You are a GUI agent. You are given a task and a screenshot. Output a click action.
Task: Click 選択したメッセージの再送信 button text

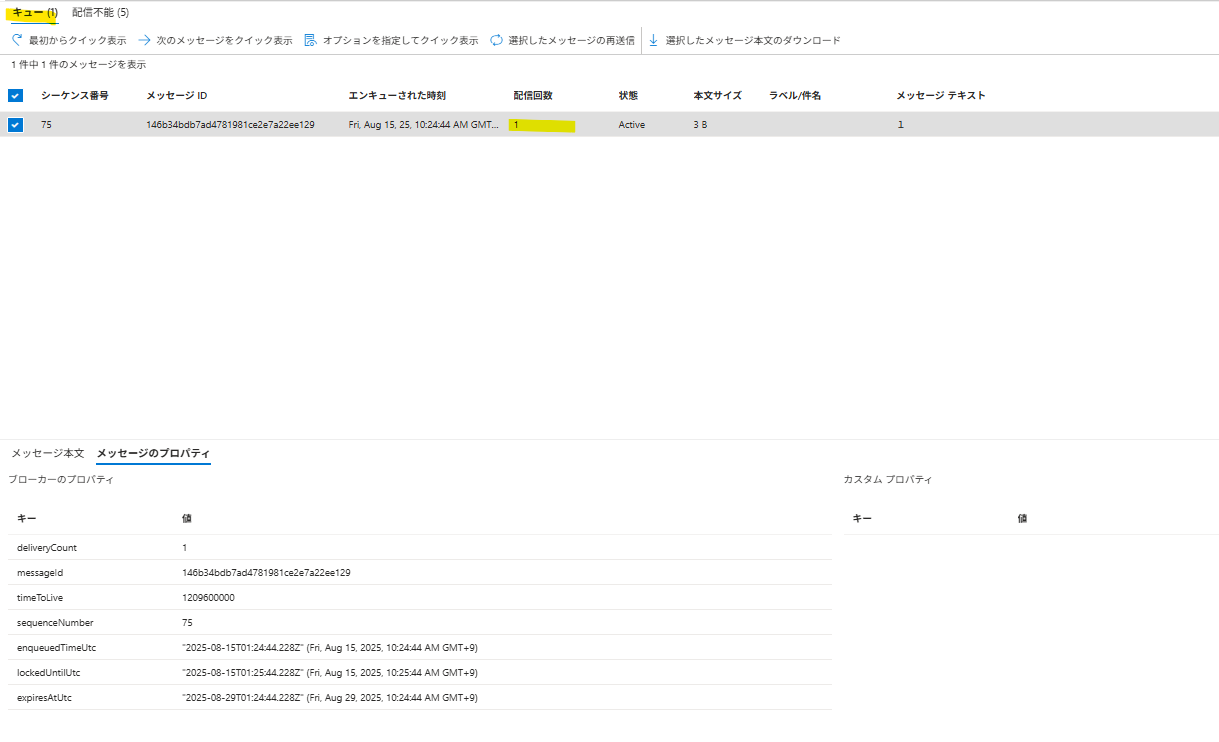click(x=571, y=40)
